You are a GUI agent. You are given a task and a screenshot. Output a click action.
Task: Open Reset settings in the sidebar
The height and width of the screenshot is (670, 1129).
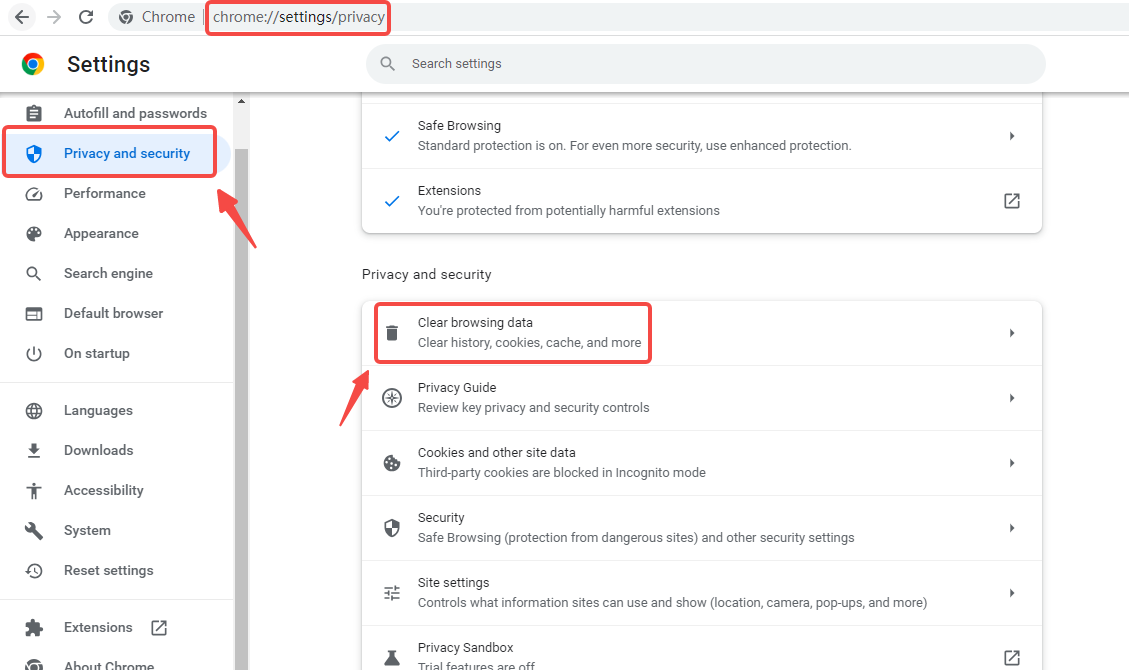pyautogui.click(x=108, y=570)
